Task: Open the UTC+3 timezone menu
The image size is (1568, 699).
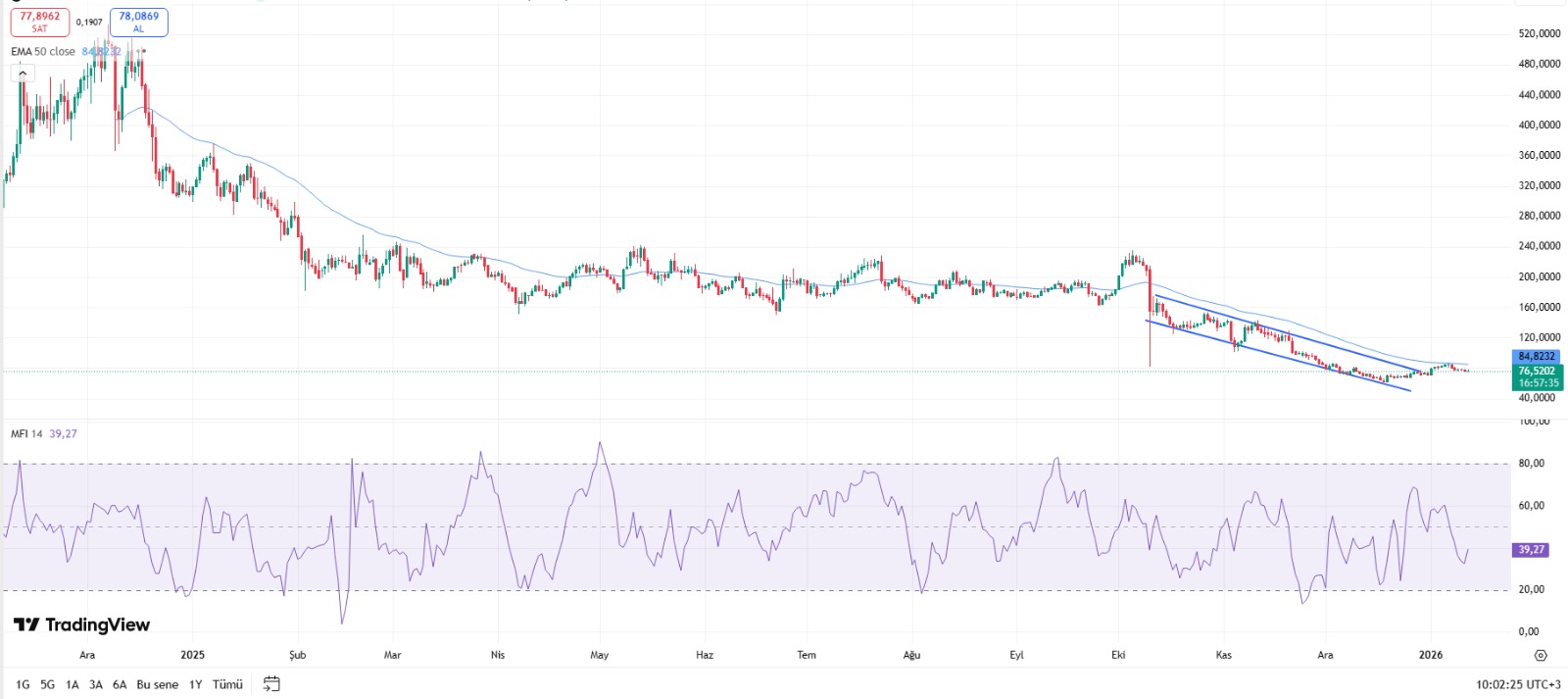Action: pos(1518,684)
